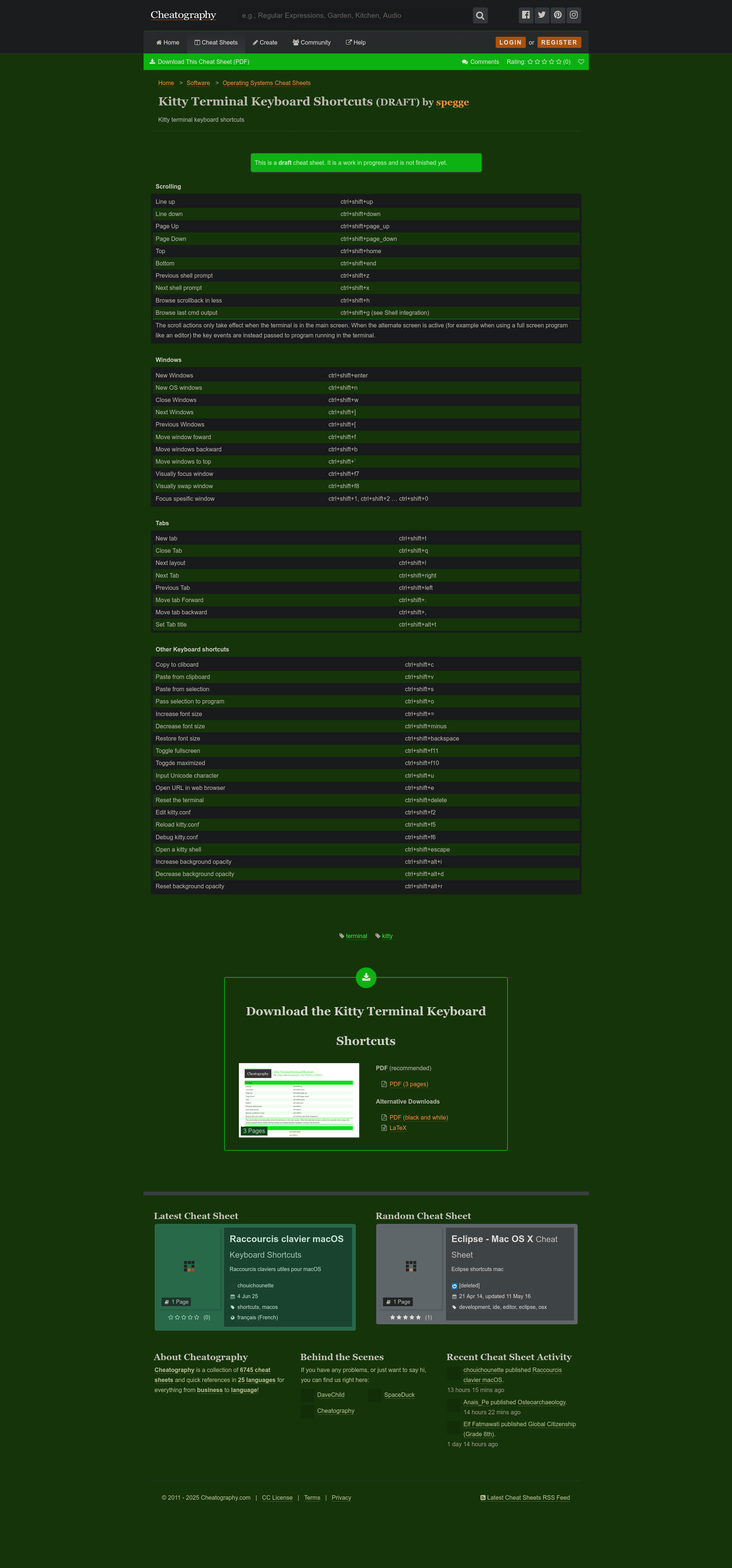This screenshot has width=732, height=1568.
Task: Open the Community menu item
Action: tap(312, 43)
